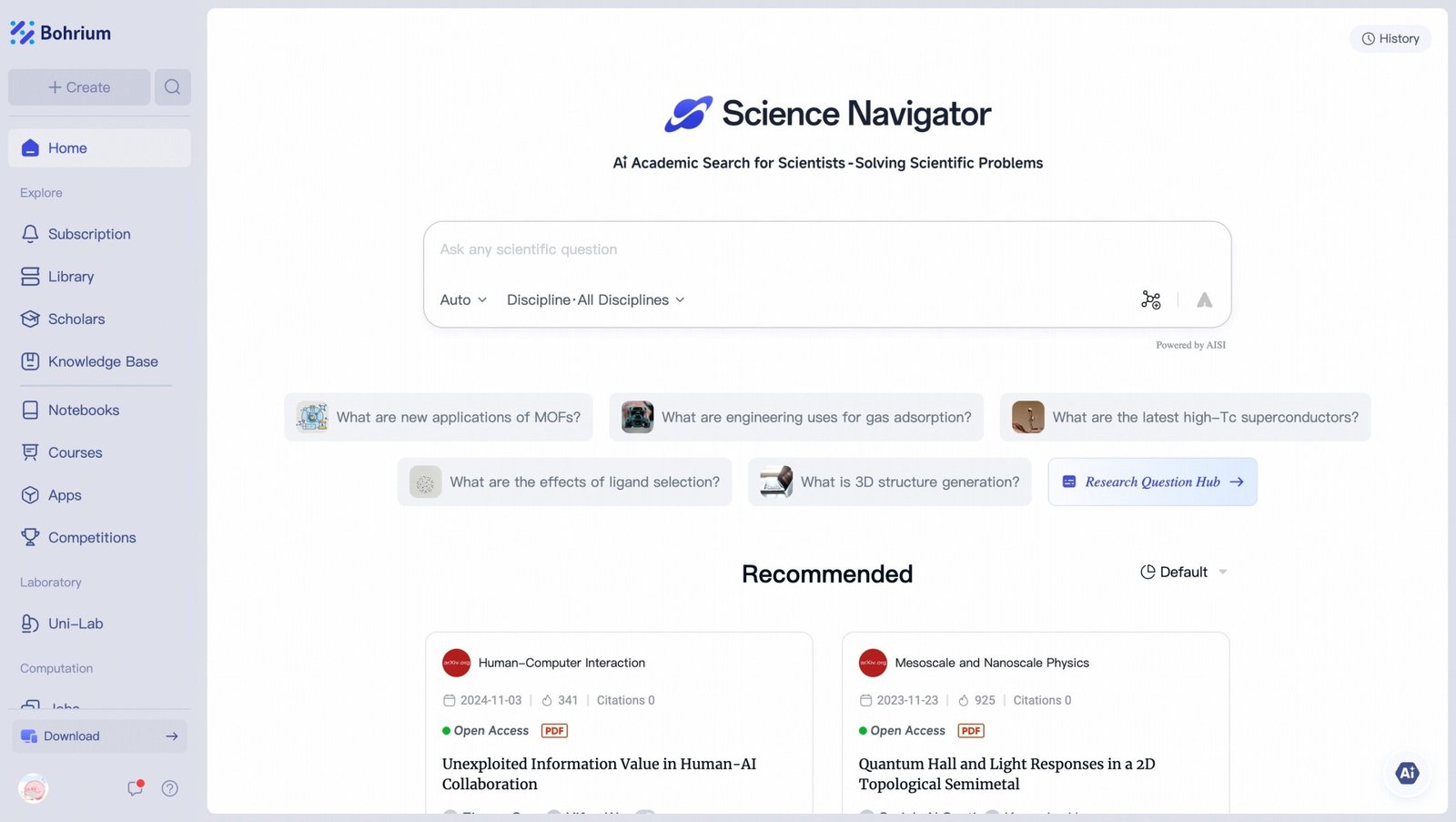The width and height of the screenshot is (1456, 822).
Task: Expand the Default sort dropdown
Action: (1184, 572)
